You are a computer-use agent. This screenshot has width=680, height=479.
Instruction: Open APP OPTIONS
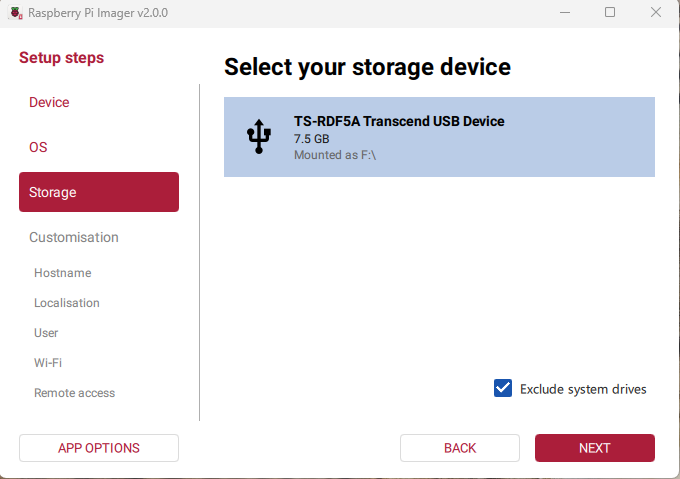point(99,448)
